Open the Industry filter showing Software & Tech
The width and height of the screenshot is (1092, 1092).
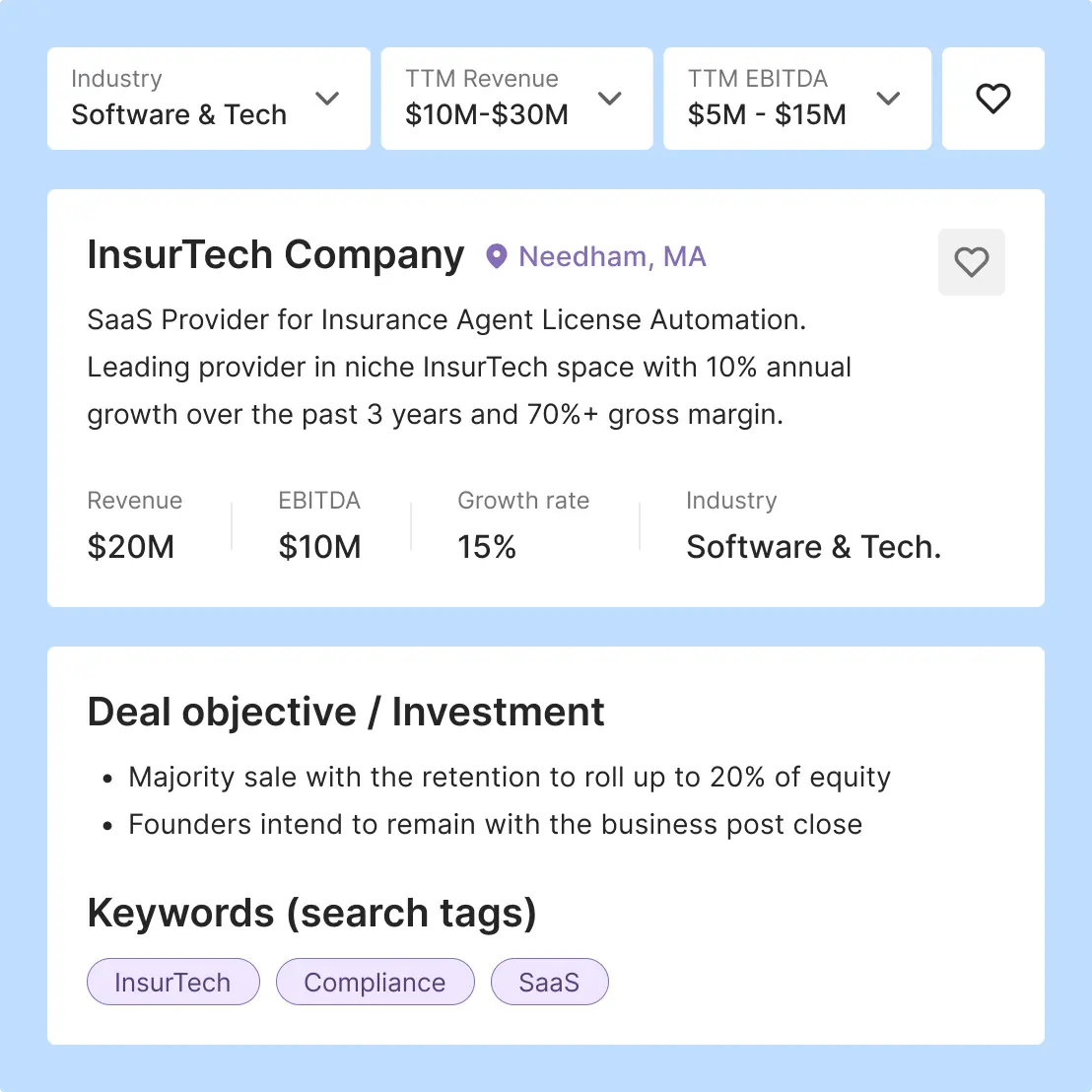[208, 99]
